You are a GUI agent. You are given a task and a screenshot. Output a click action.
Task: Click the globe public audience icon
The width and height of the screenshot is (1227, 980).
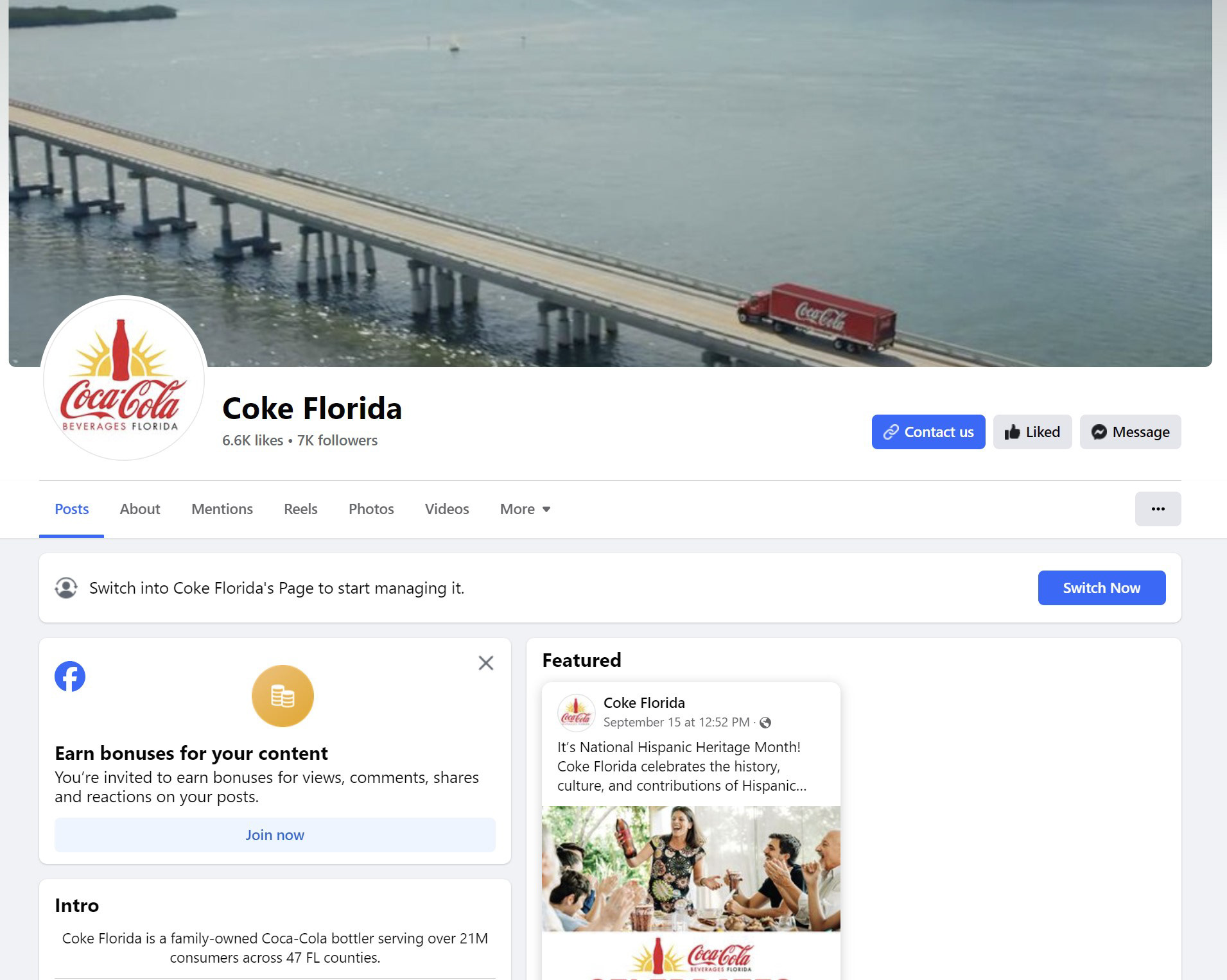[x=765, y=723]
